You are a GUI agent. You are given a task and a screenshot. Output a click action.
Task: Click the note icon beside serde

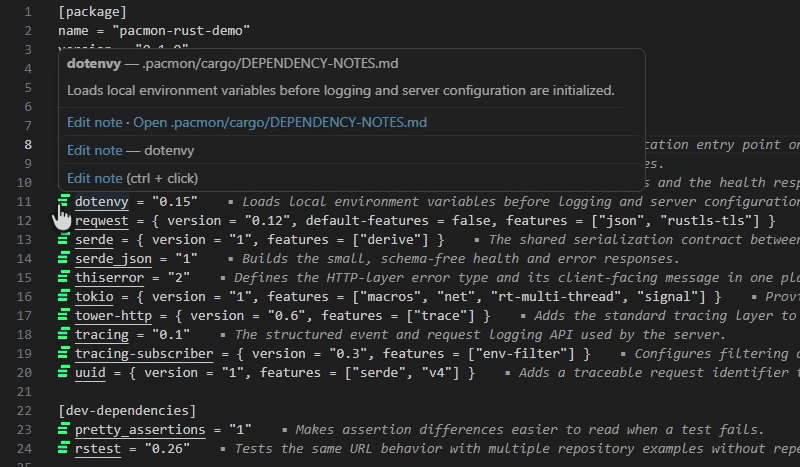point(63,239)
